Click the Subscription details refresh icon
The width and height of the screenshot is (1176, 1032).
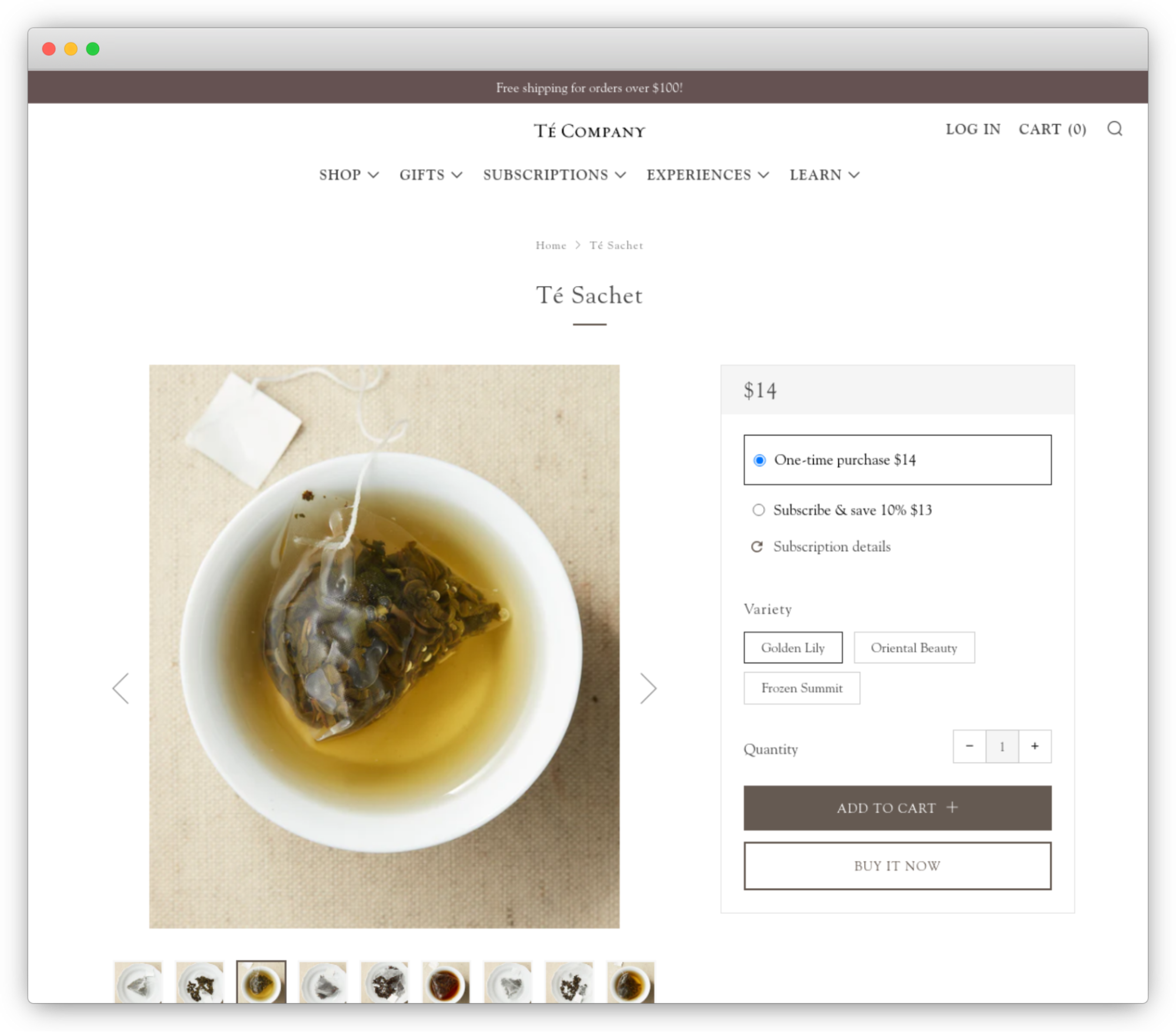pyautogui.click(x=757, y=547)
